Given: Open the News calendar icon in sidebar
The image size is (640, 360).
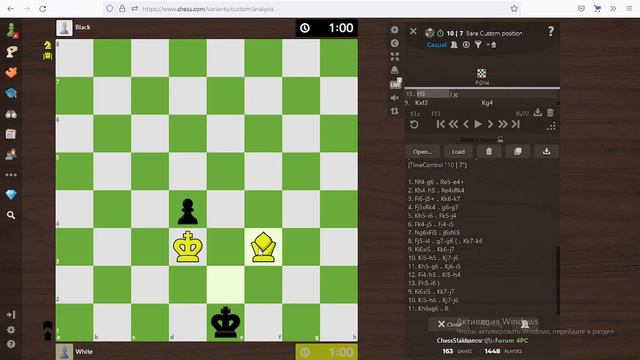Looking at the screenshot, I should [x=11, y=134].
